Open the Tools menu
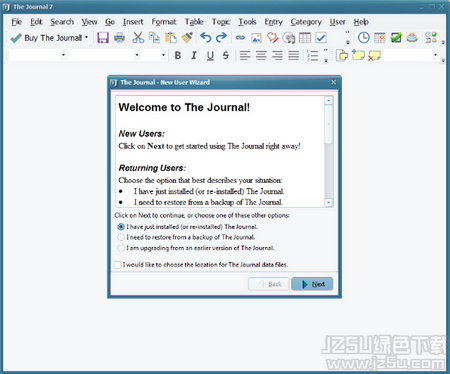 click(247, 22)
